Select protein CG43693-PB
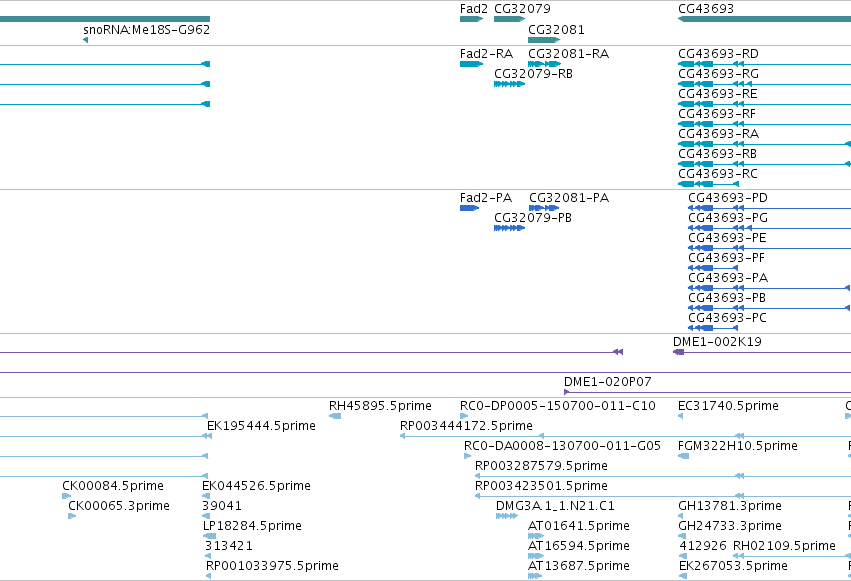 click(727, 298)
